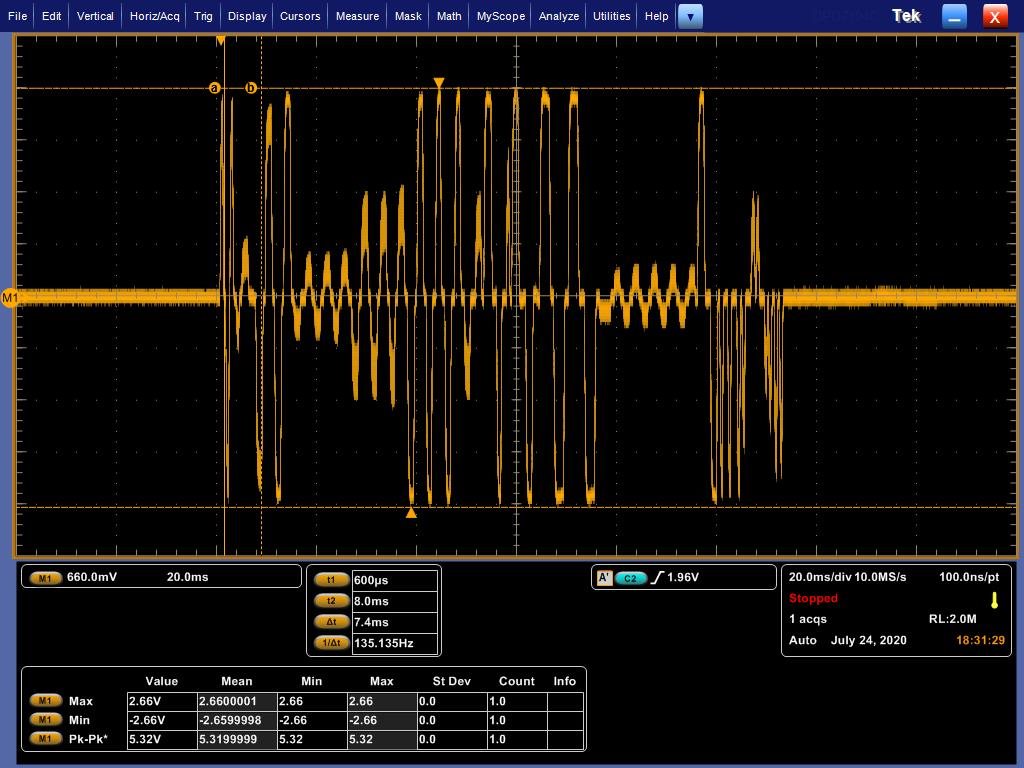Click the yellow status indicator icon beside Stopped
The image size is (1024, 768).
click(994, 600)
